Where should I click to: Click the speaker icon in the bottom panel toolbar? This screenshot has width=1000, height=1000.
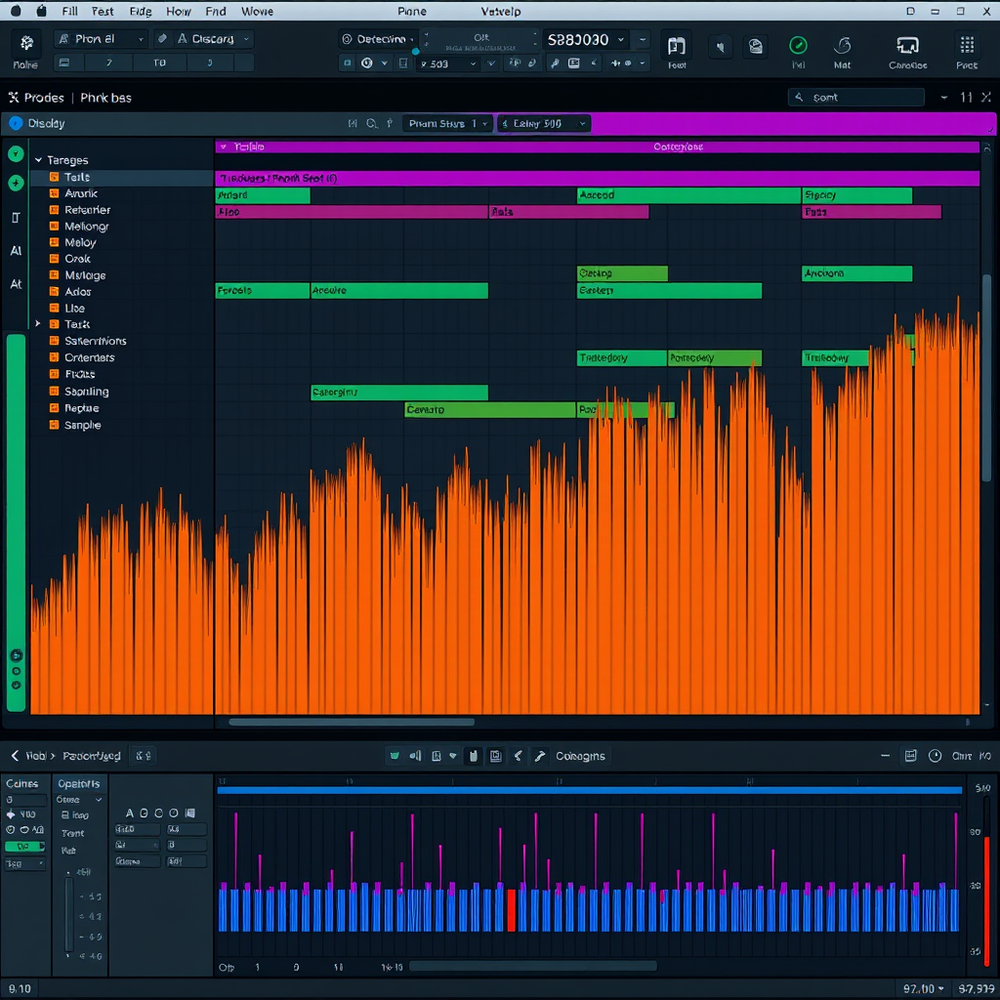pos(415,756)
